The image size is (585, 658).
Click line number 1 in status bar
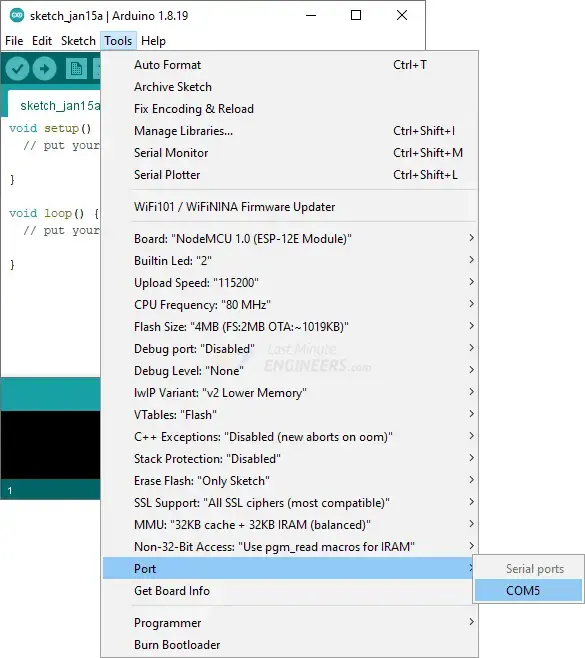pos(10,490)
